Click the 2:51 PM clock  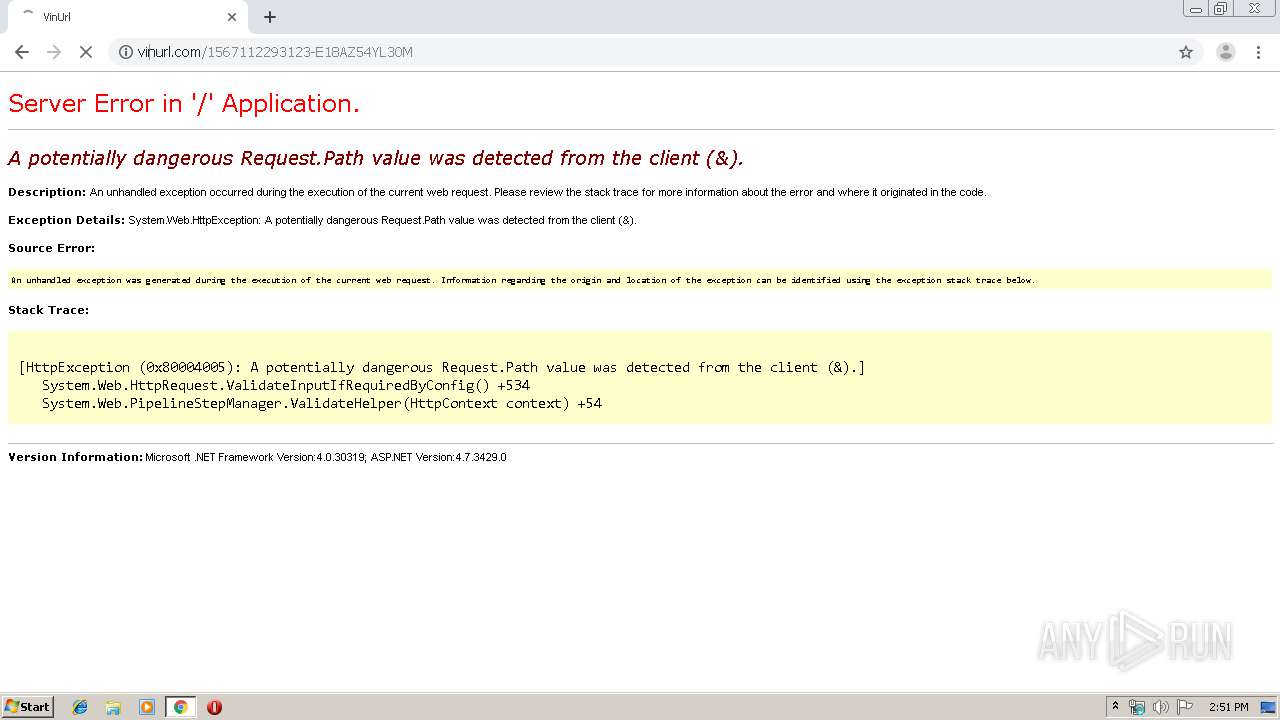tap(1228, 707)
